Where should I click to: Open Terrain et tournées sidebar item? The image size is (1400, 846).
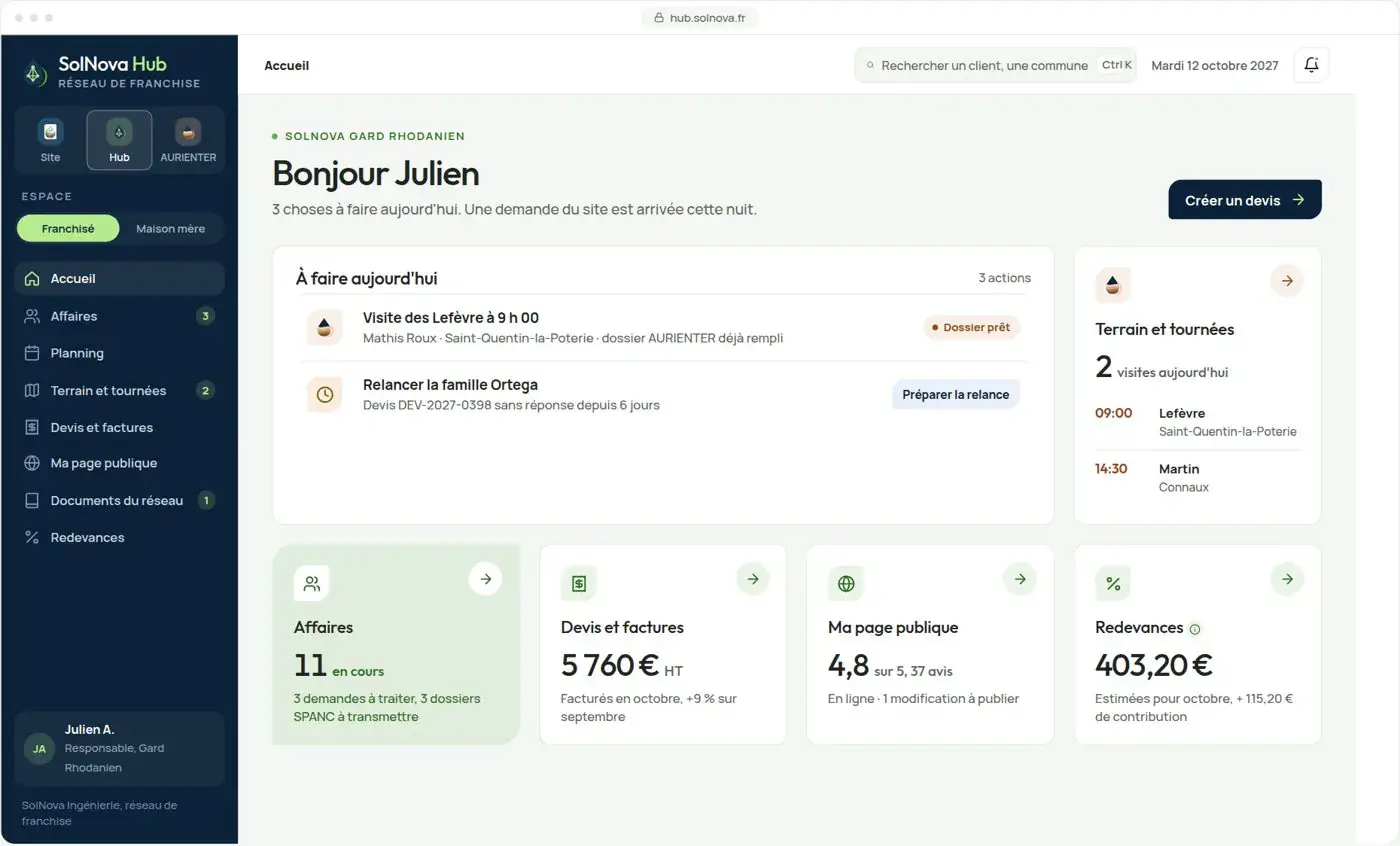click(119, 390)
